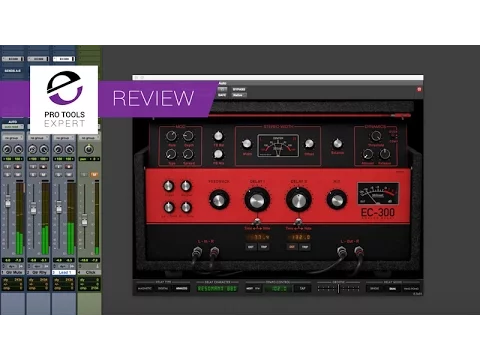
Task: Click the Host tempo button
Action: pyautogui.click(x=249, y=288)
